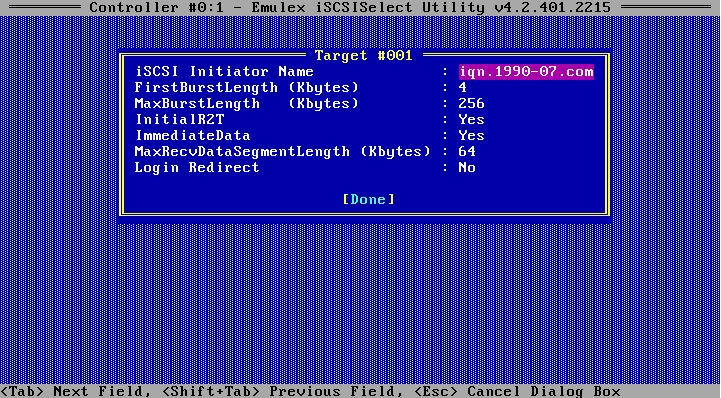Select MaxRecvDataSegmentLength value 64
This screenshot has height=398, width=721.
point(467,151)
